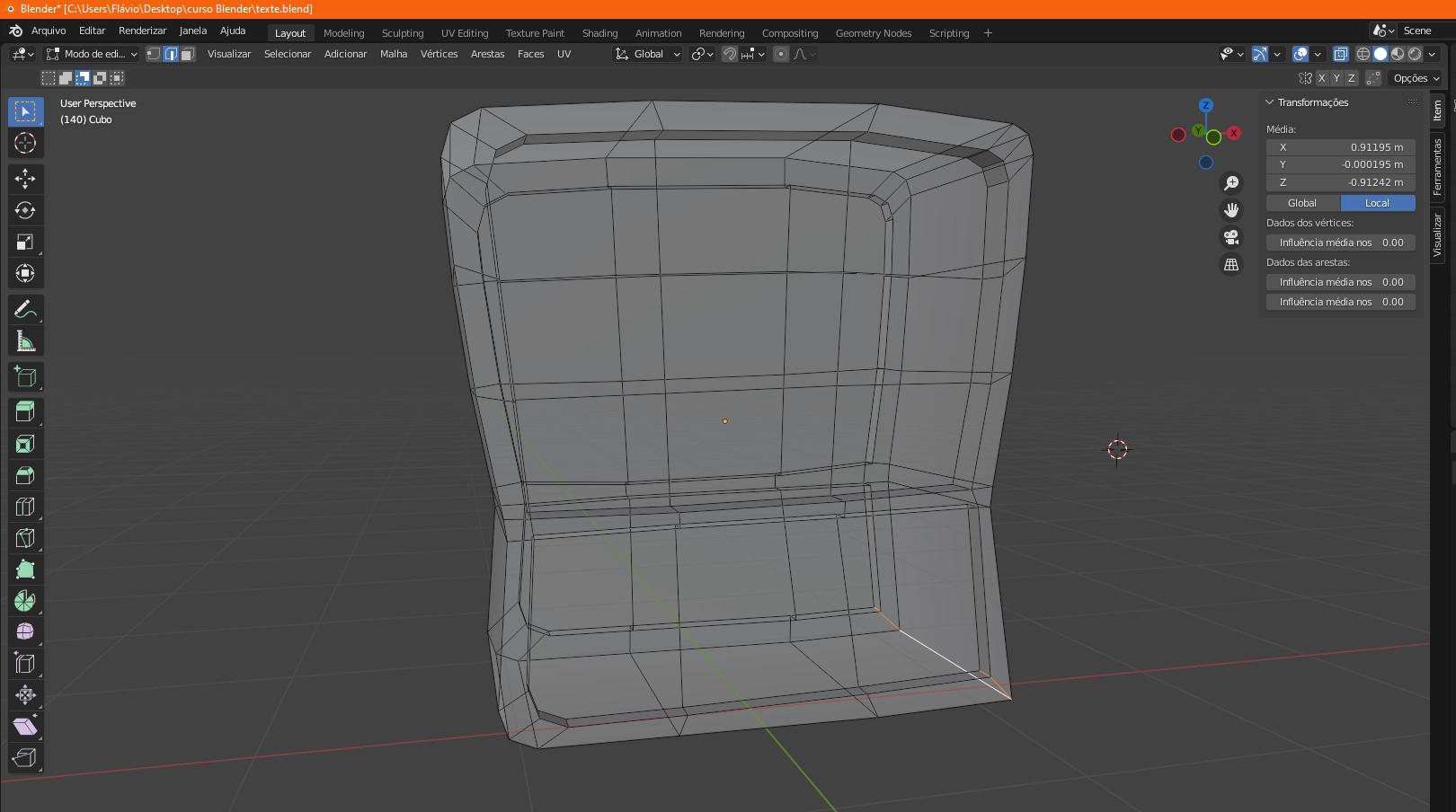Select the Loop Cut tool
The width and height of the screenshot is (1456, 812).
tap(25, 507)
